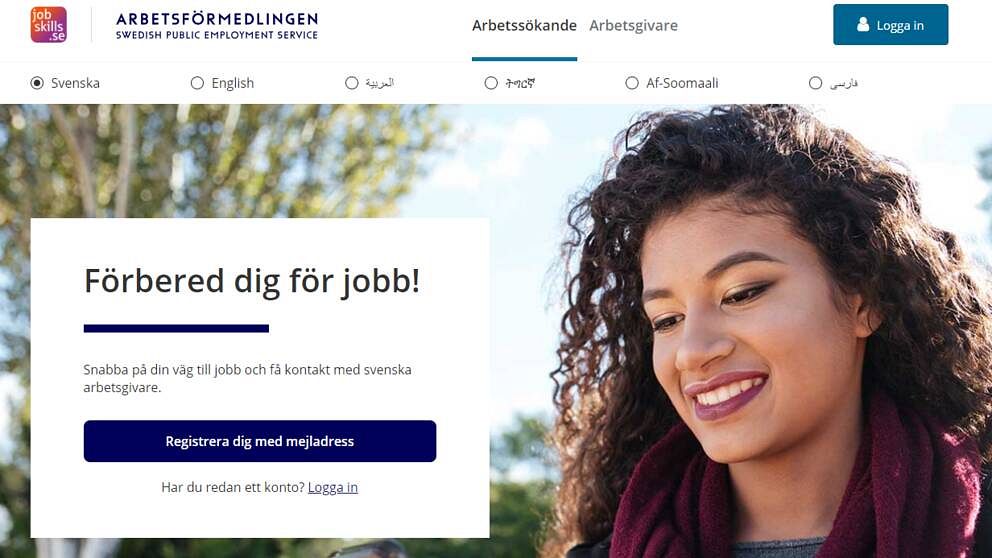Select the English language radio button
The image size is (992, 558).
[x=197, y=83]
